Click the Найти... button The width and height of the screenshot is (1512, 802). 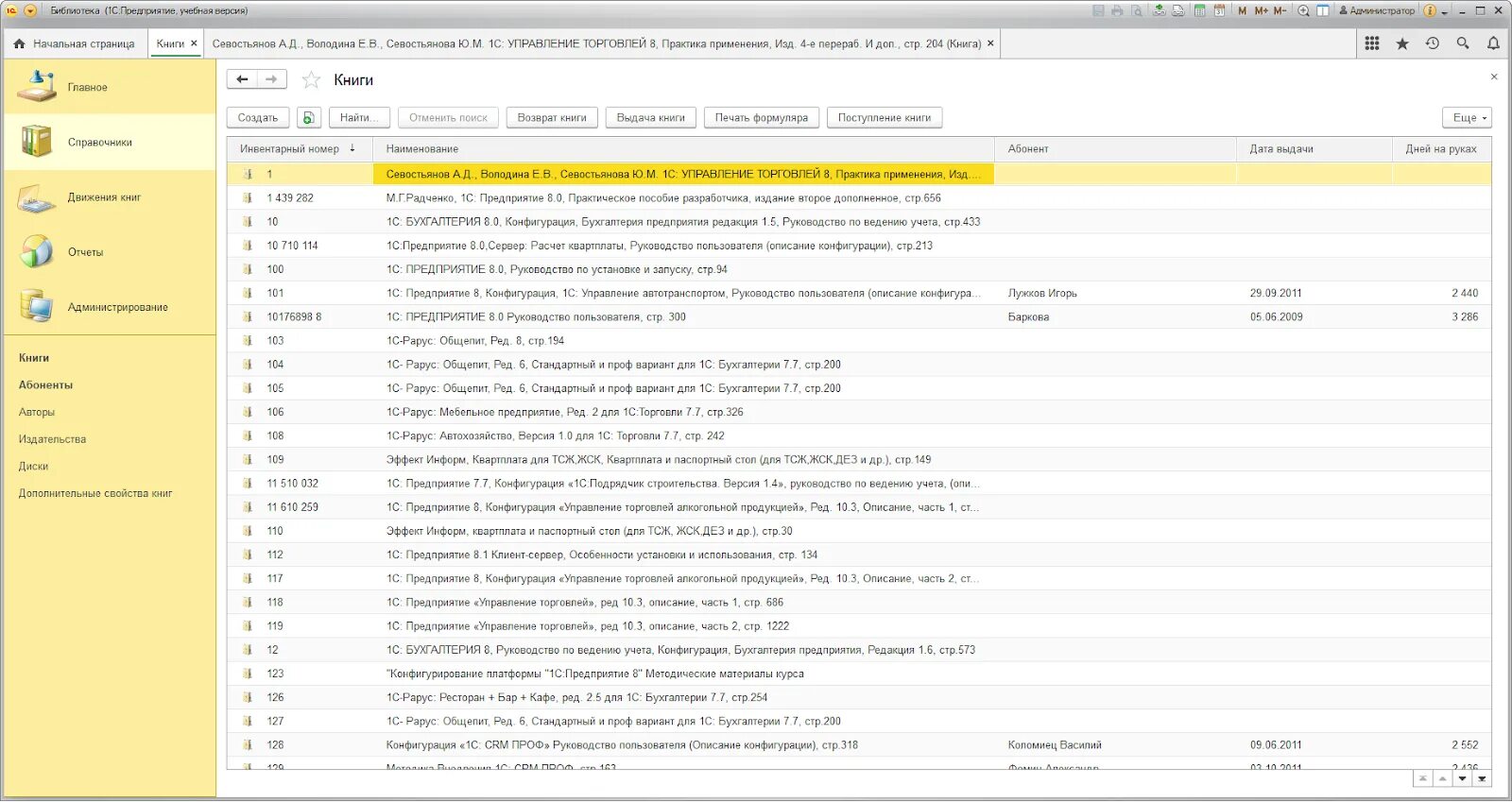pyautogui.click(x=359, y=118)
